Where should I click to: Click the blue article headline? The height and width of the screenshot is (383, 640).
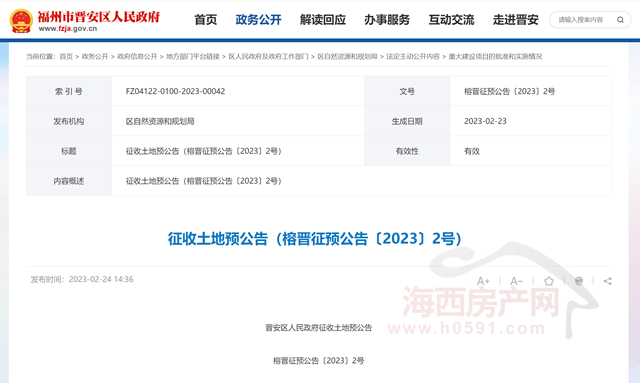point(315,238)
